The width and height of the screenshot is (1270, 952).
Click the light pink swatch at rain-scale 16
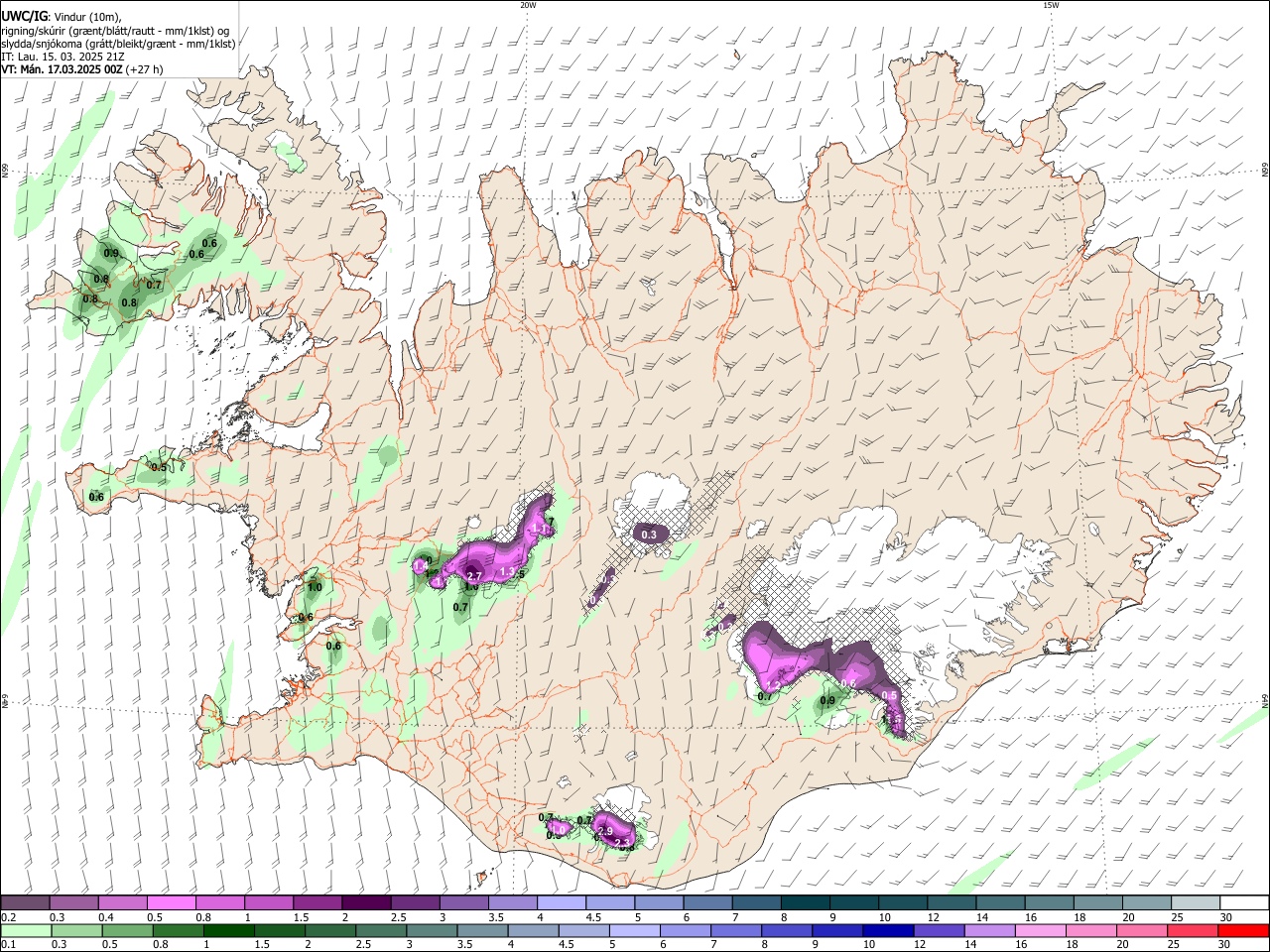[1040, 931]
